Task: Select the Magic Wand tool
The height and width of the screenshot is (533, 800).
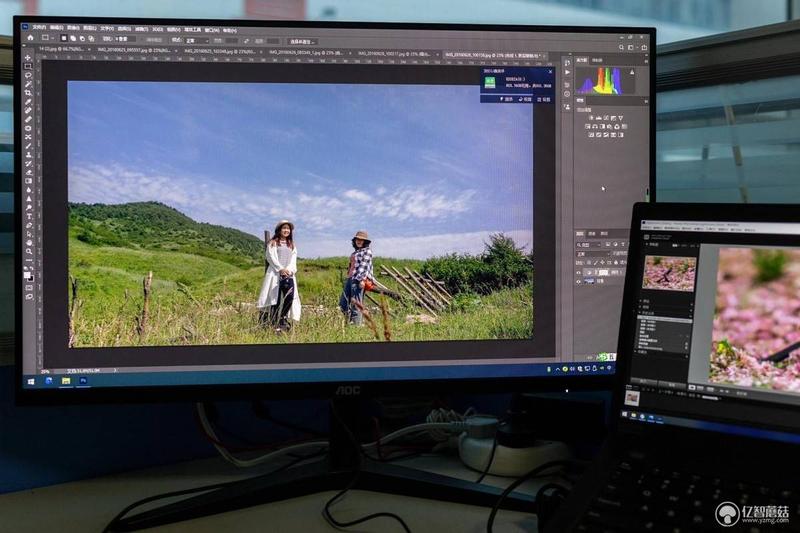Action: point(28,84)
